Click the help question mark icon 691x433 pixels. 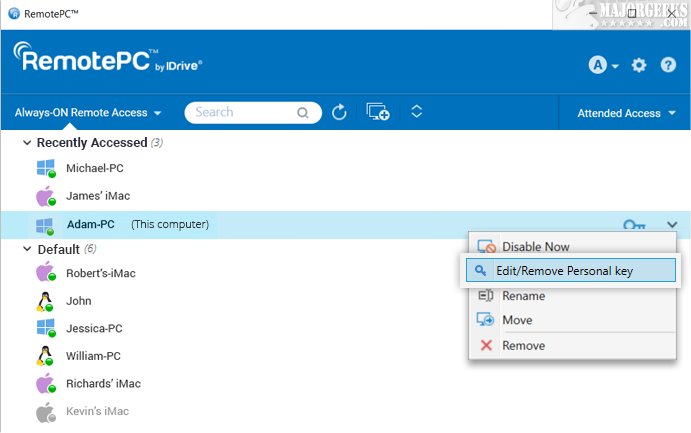click(668, 65)
